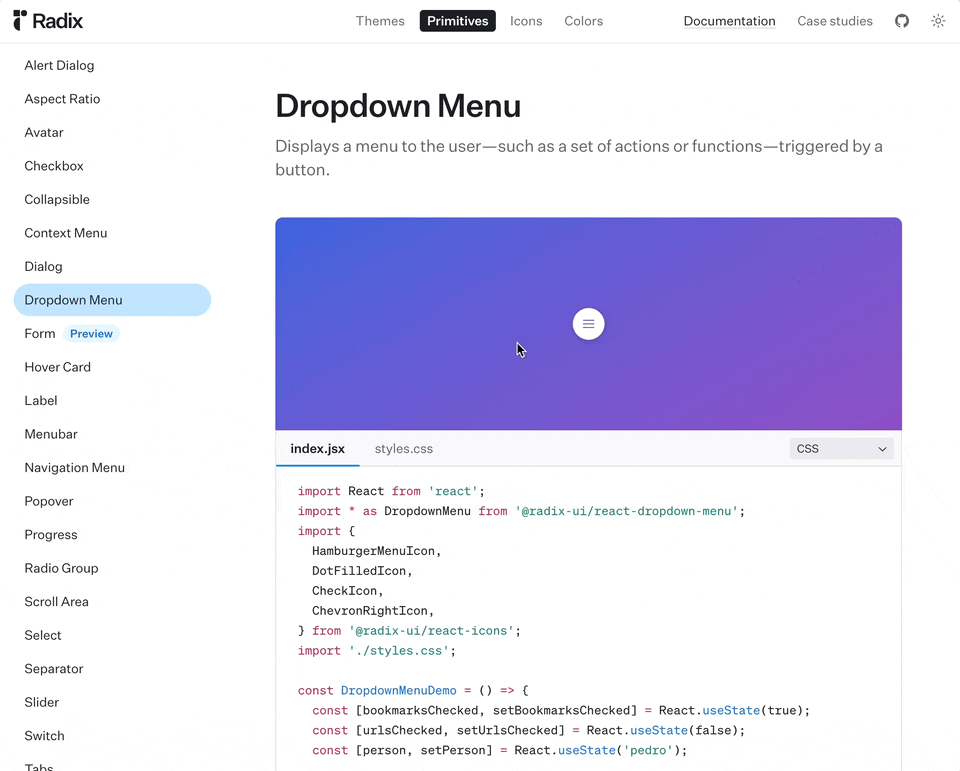960x771 pixels.
Task: Open the Documentation link
Action: pos(729,21)
